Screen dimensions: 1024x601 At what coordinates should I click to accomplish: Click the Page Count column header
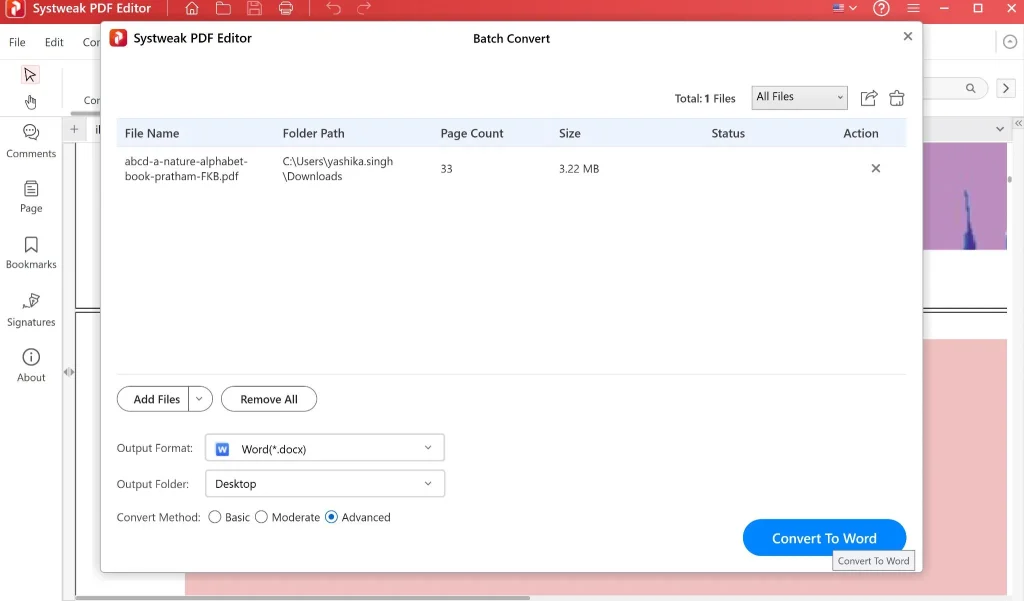coord(472,133)
